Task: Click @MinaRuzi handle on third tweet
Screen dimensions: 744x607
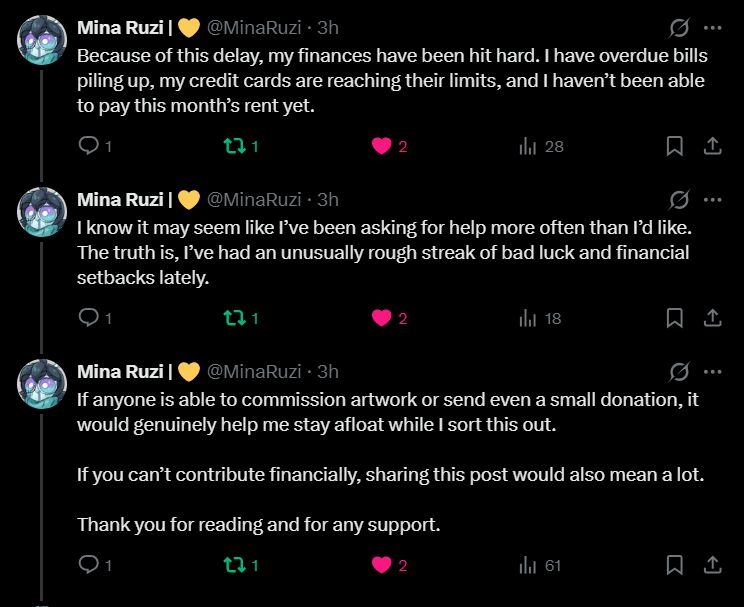Action: coord(255,371)
